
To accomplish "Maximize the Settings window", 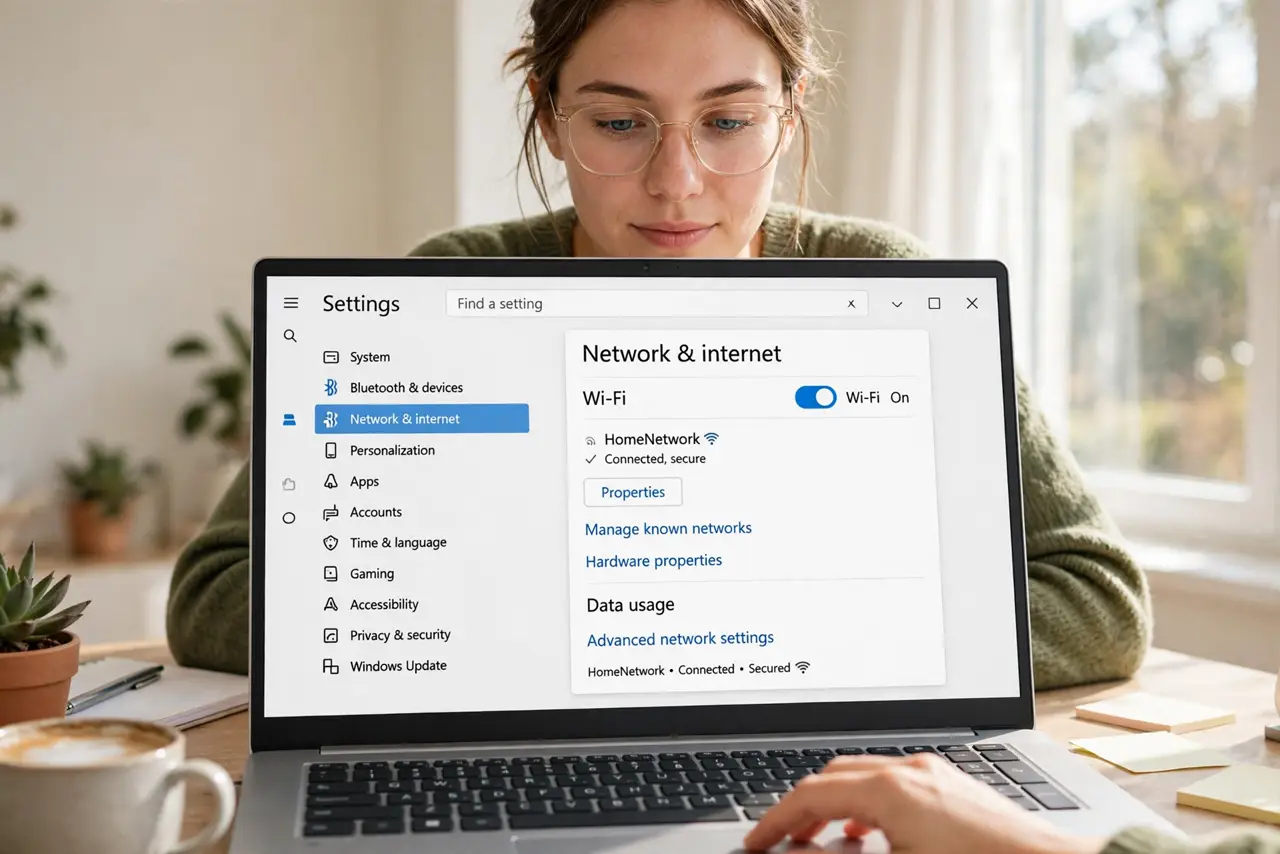I will click(x=934, y=303).
